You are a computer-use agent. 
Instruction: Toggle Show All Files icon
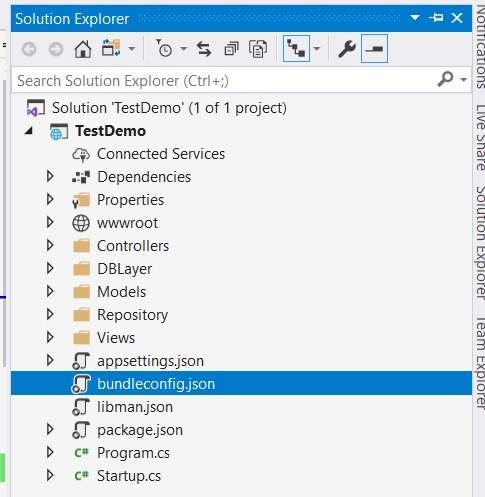pyautogui.click(x=258, y=49)
